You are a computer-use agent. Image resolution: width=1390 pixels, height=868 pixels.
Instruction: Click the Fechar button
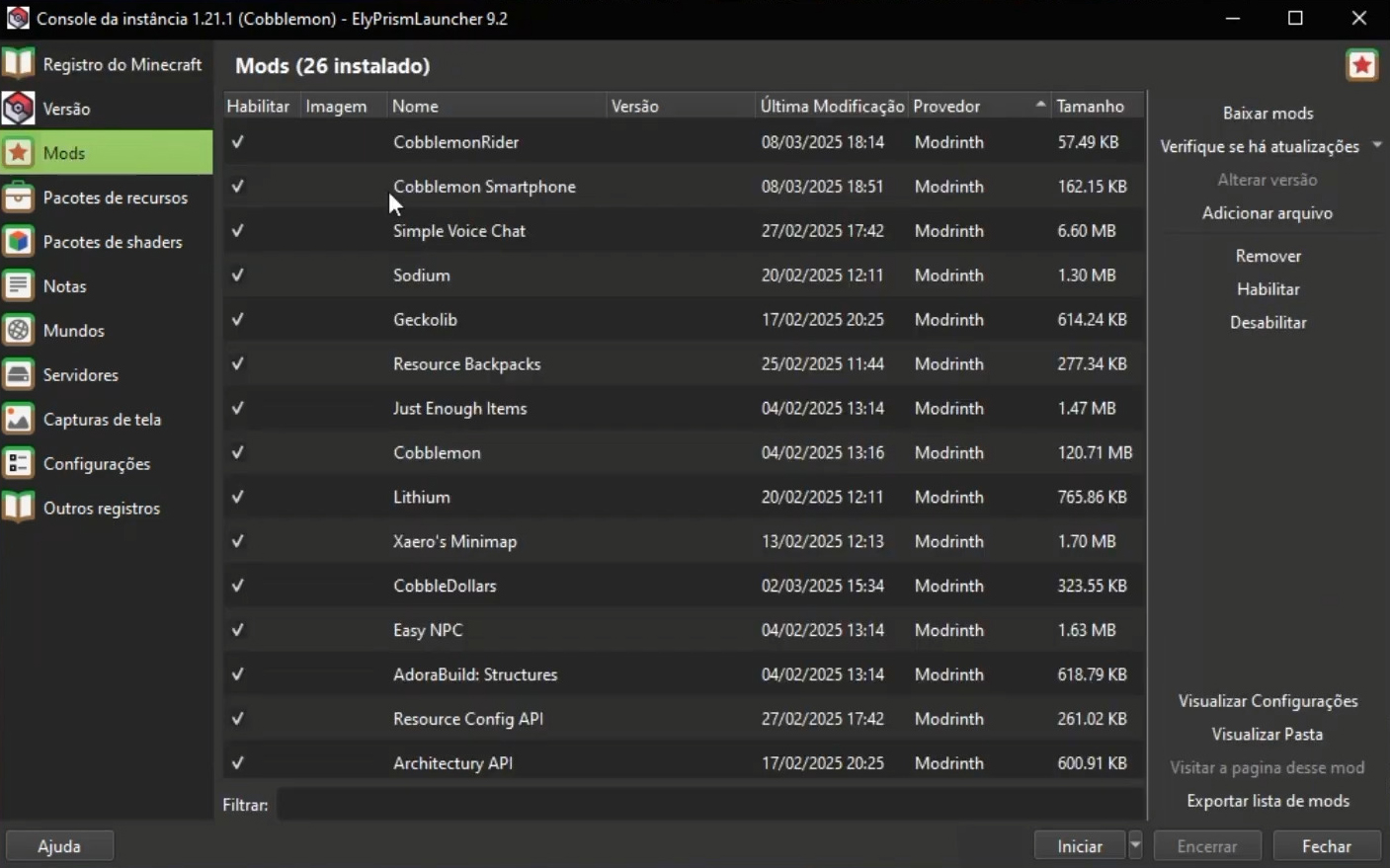(1327, 846)
